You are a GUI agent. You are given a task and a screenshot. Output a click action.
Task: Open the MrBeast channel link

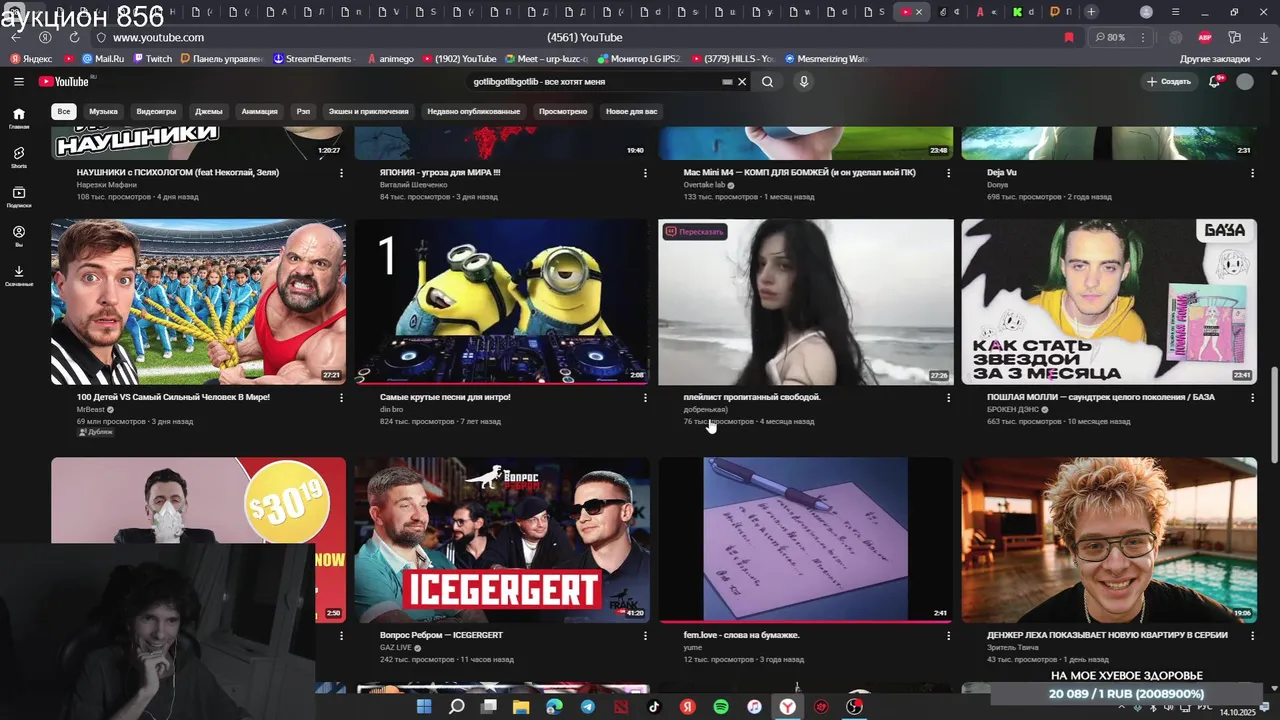90,409
